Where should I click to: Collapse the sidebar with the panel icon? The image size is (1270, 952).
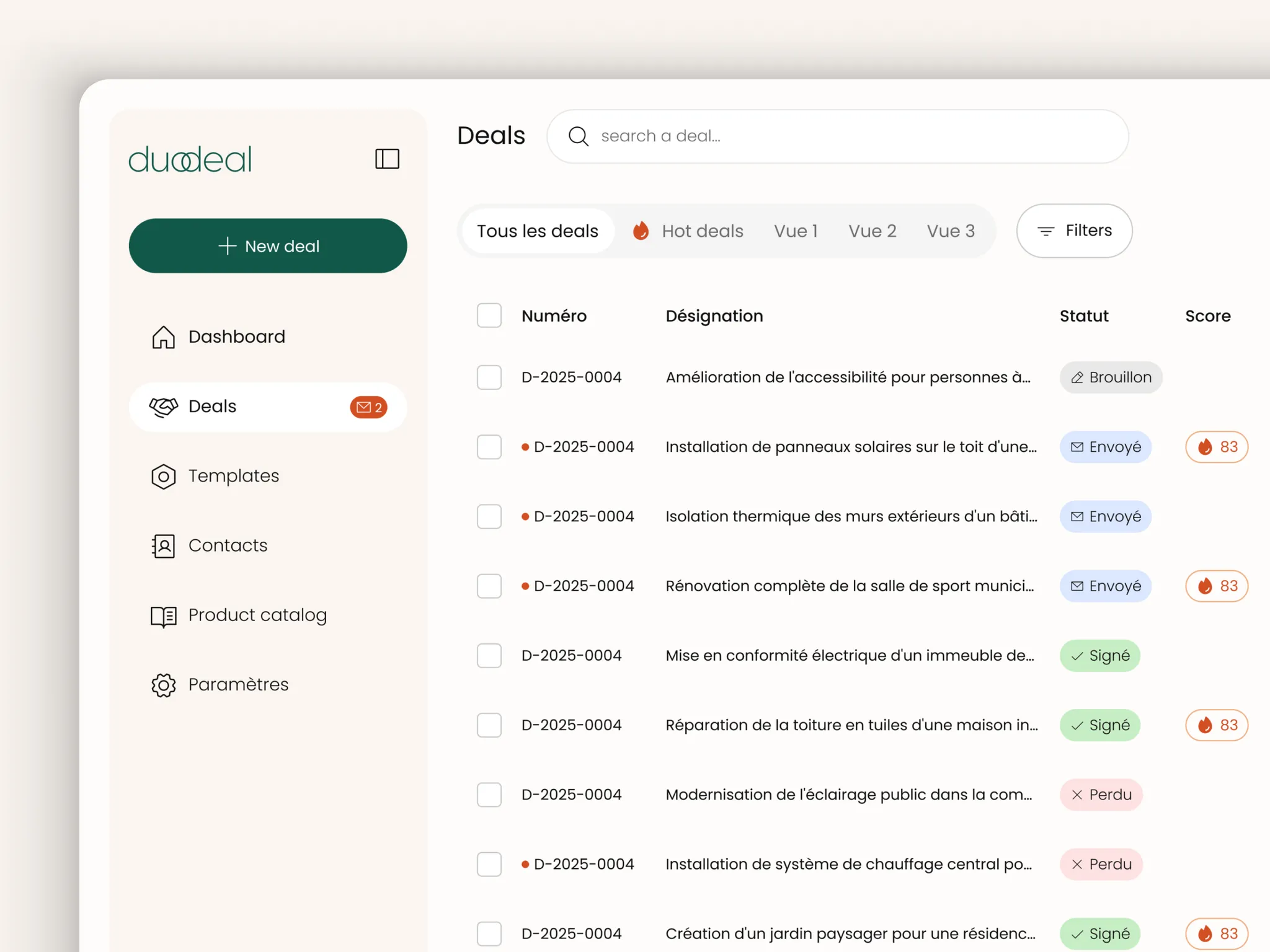pos(387,159)
